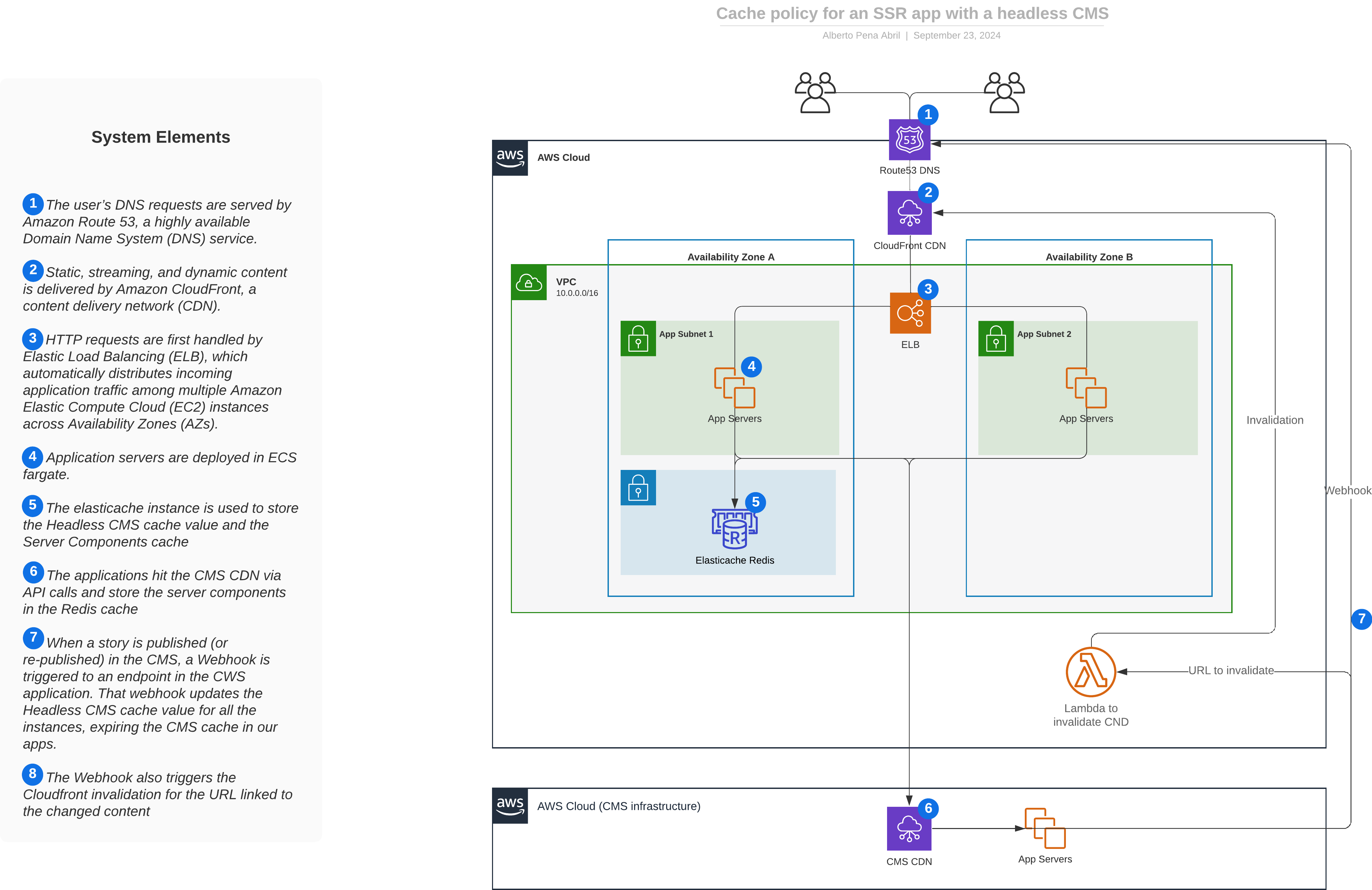The image size is (1372, 890).
Task: Select the date September 23, 2024
Action: click(956, 35)
